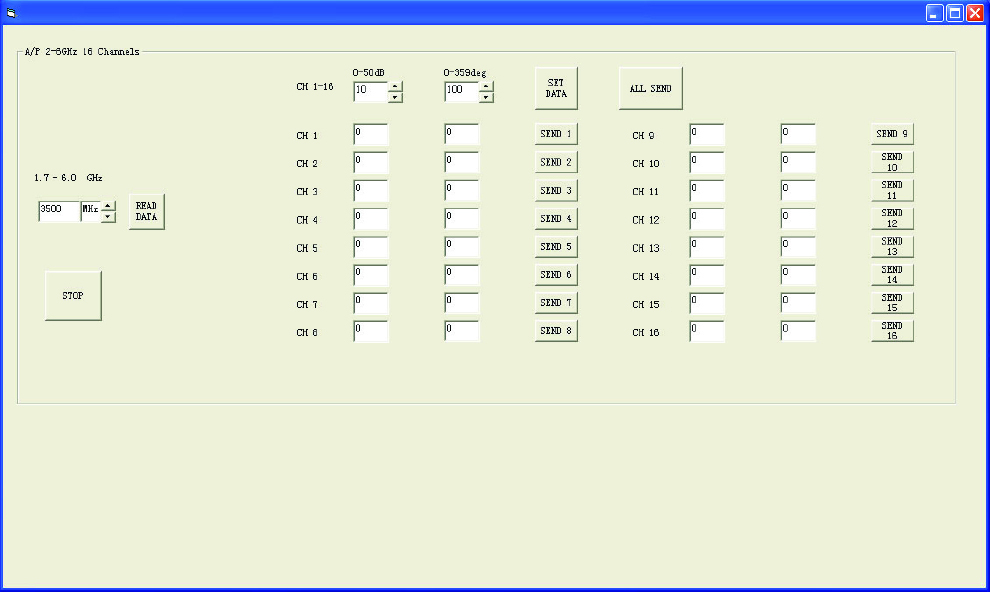The height and width of the screenshot is (592, 990).
Task: Focus the 3500 frequency input field
Action: [x=59, y=211]
